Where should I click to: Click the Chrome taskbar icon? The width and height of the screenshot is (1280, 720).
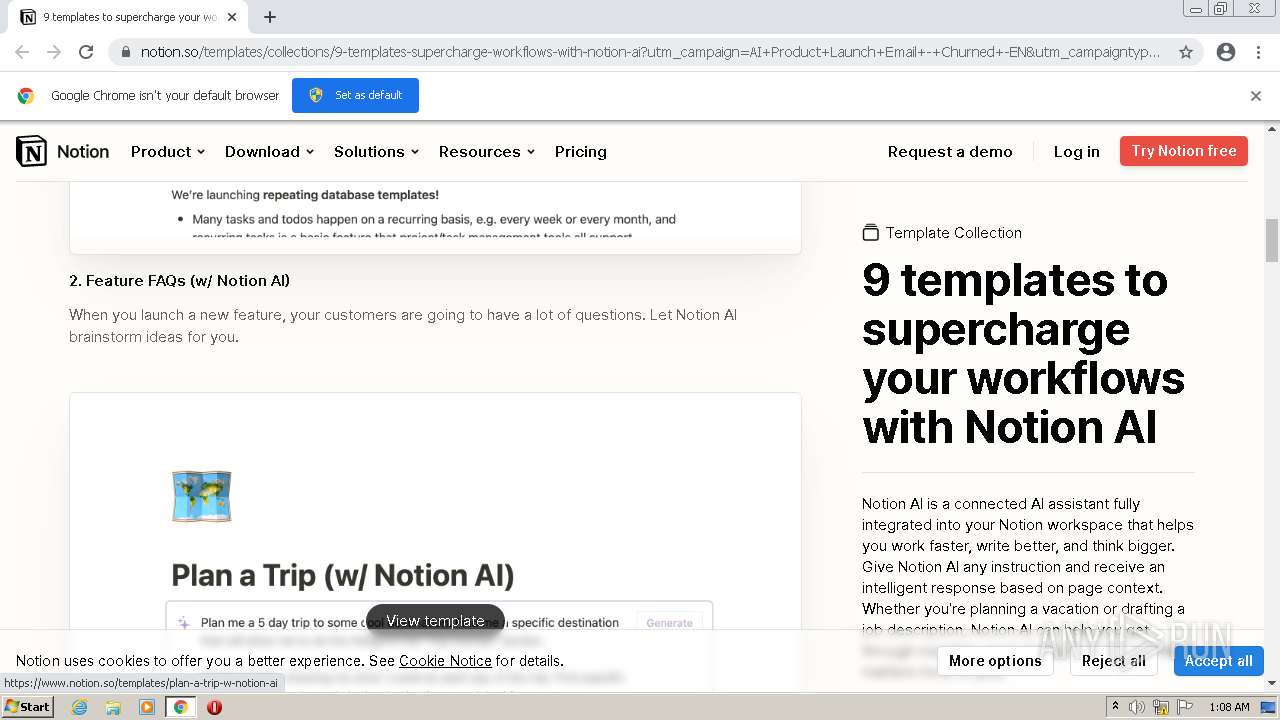(180, 707)
